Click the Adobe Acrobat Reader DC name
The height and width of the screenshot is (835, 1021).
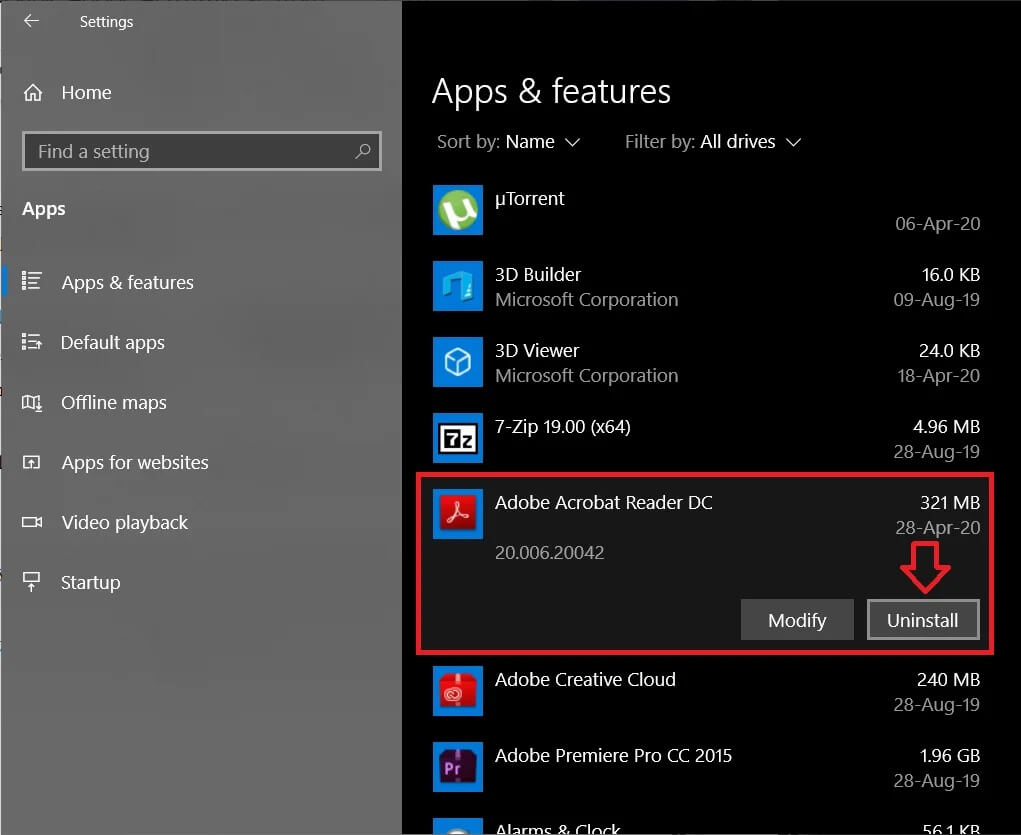[604, 503]
